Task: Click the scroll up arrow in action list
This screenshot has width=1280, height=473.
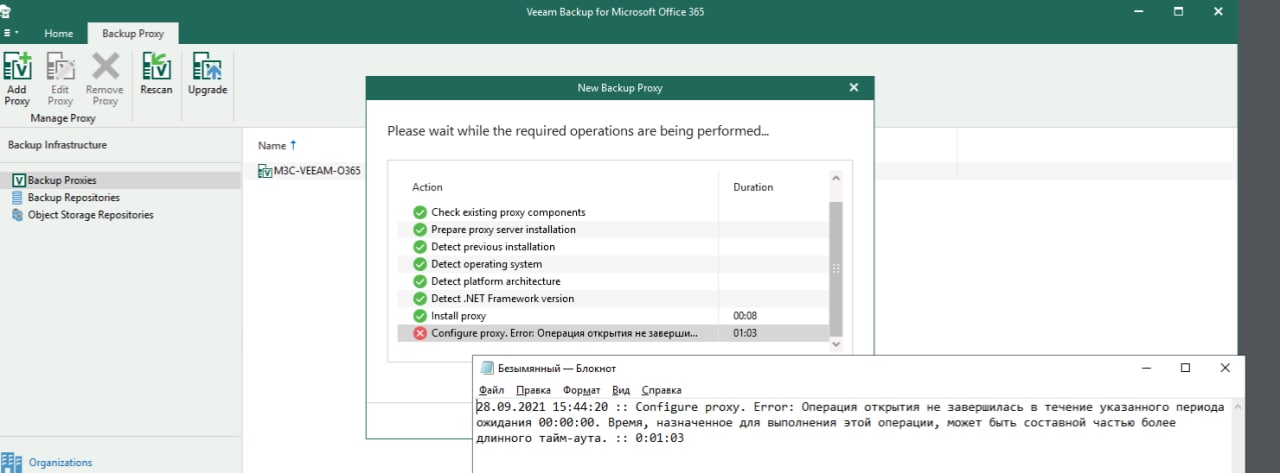Action: (836, 177)
